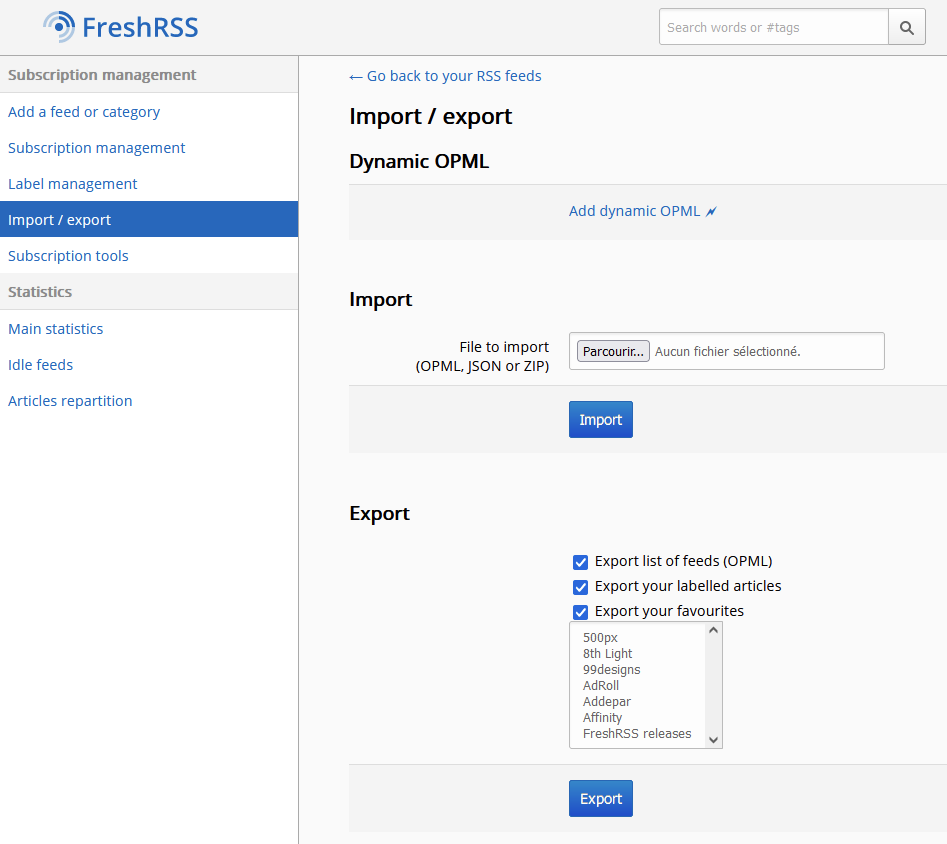Select AdRoll in the export feed list
The width and height of the screenshot is (947, 844).
click(601, 686)
